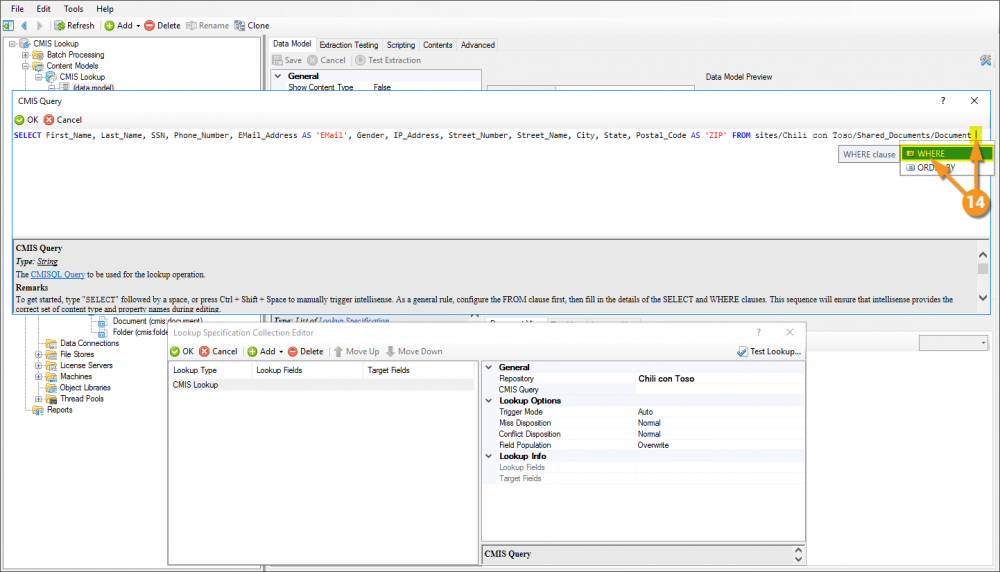Click OK in Lookup Specification Collection Editor
The width and height of the screenshot is (1000, 572).
click(x=182, y=351)
